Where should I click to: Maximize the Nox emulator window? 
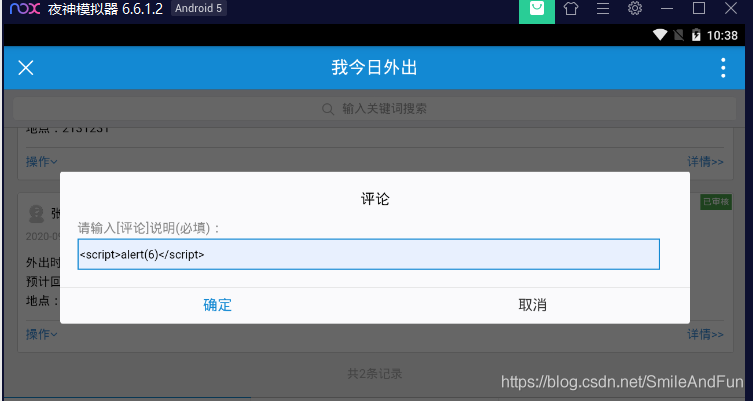(699, 8)
